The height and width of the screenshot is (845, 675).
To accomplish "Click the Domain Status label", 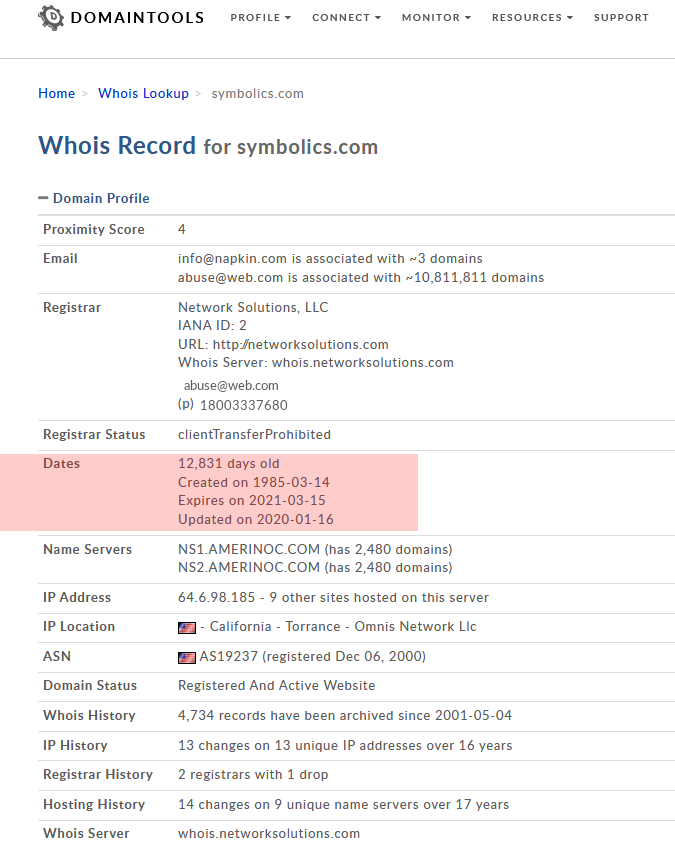I will pos(90,685).
